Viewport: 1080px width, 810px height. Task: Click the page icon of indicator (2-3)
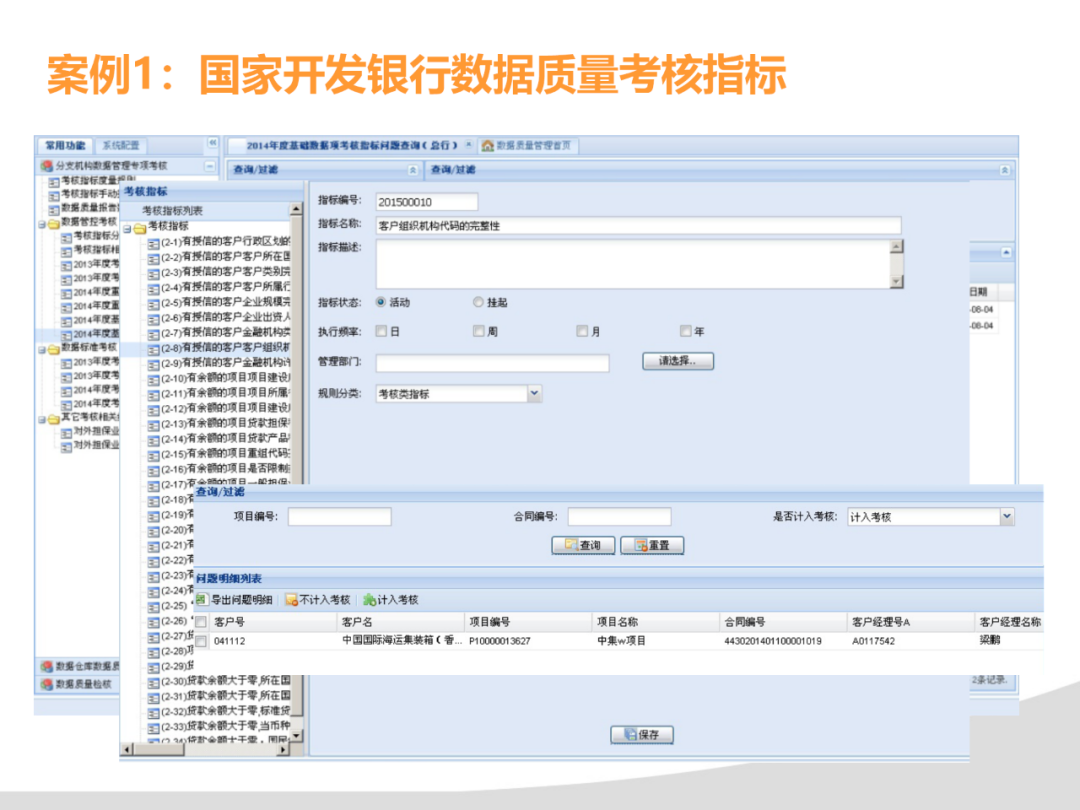coord(154,273)
